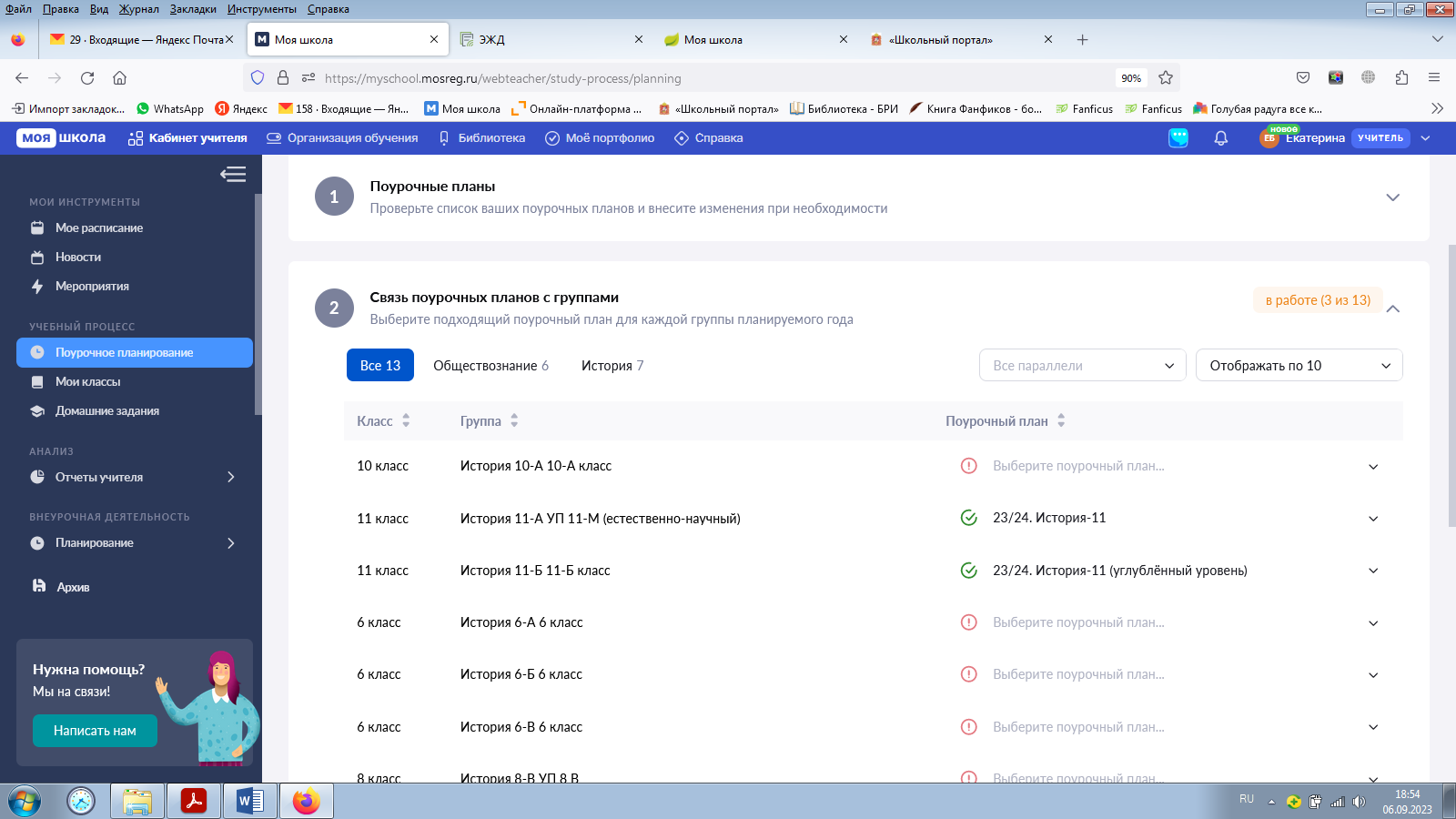The width and height of the screenshot is (1456, 819).
Task: Click the volume icon in system tray
Action: 1359,802
